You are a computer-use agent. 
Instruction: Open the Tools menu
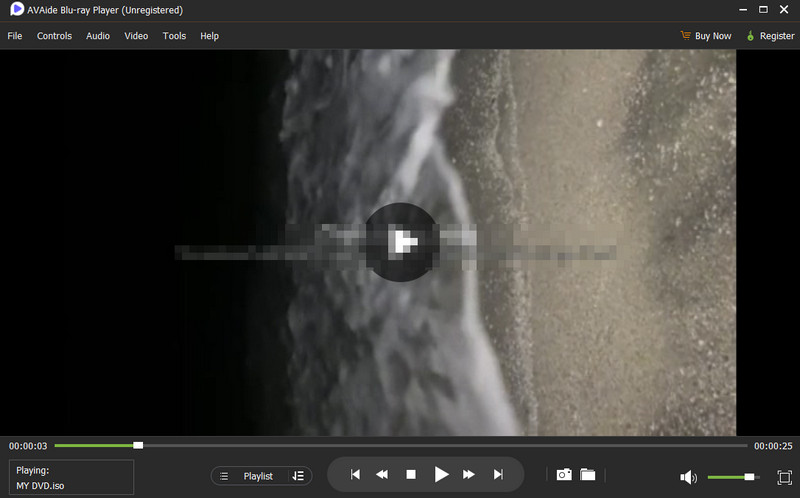pyautogui.click(x=174, y=36)
